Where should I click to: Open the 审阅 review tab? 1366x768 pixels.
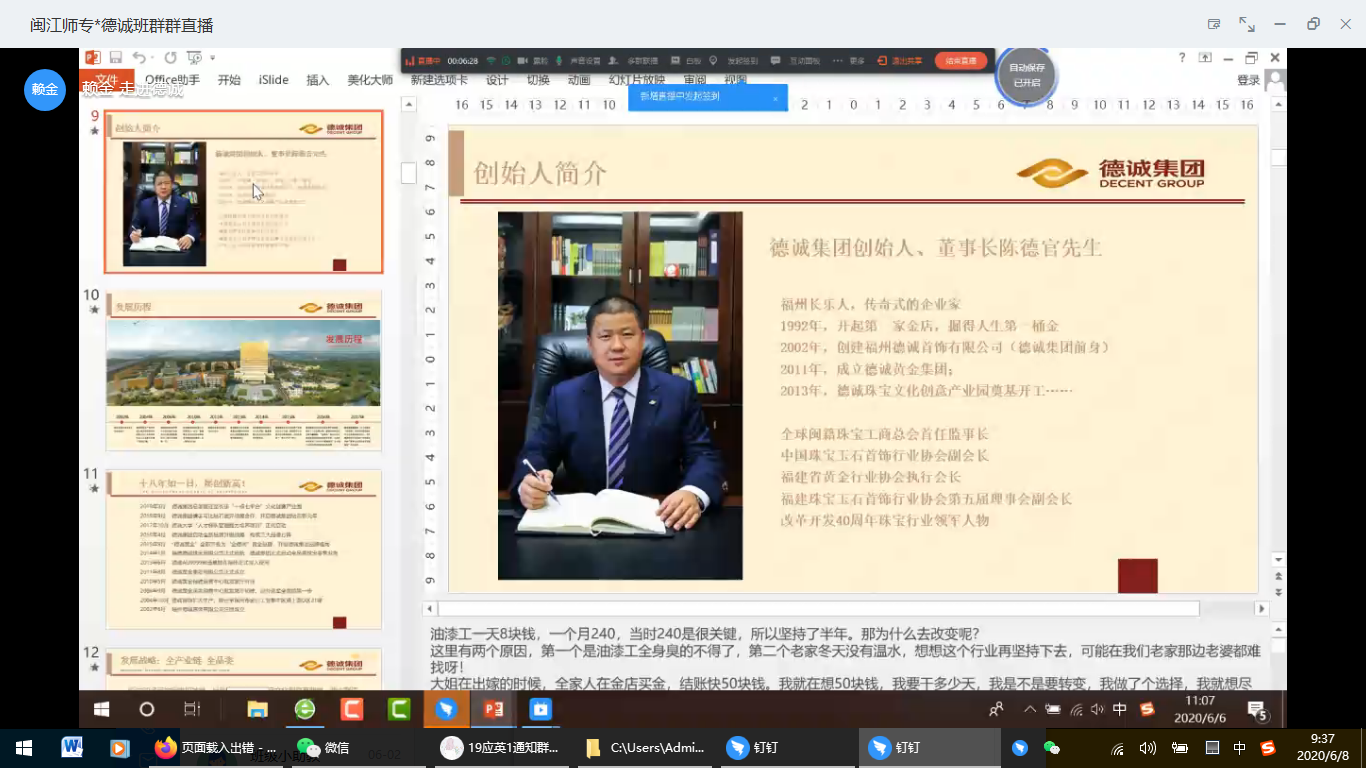click(x=694, y=80)
